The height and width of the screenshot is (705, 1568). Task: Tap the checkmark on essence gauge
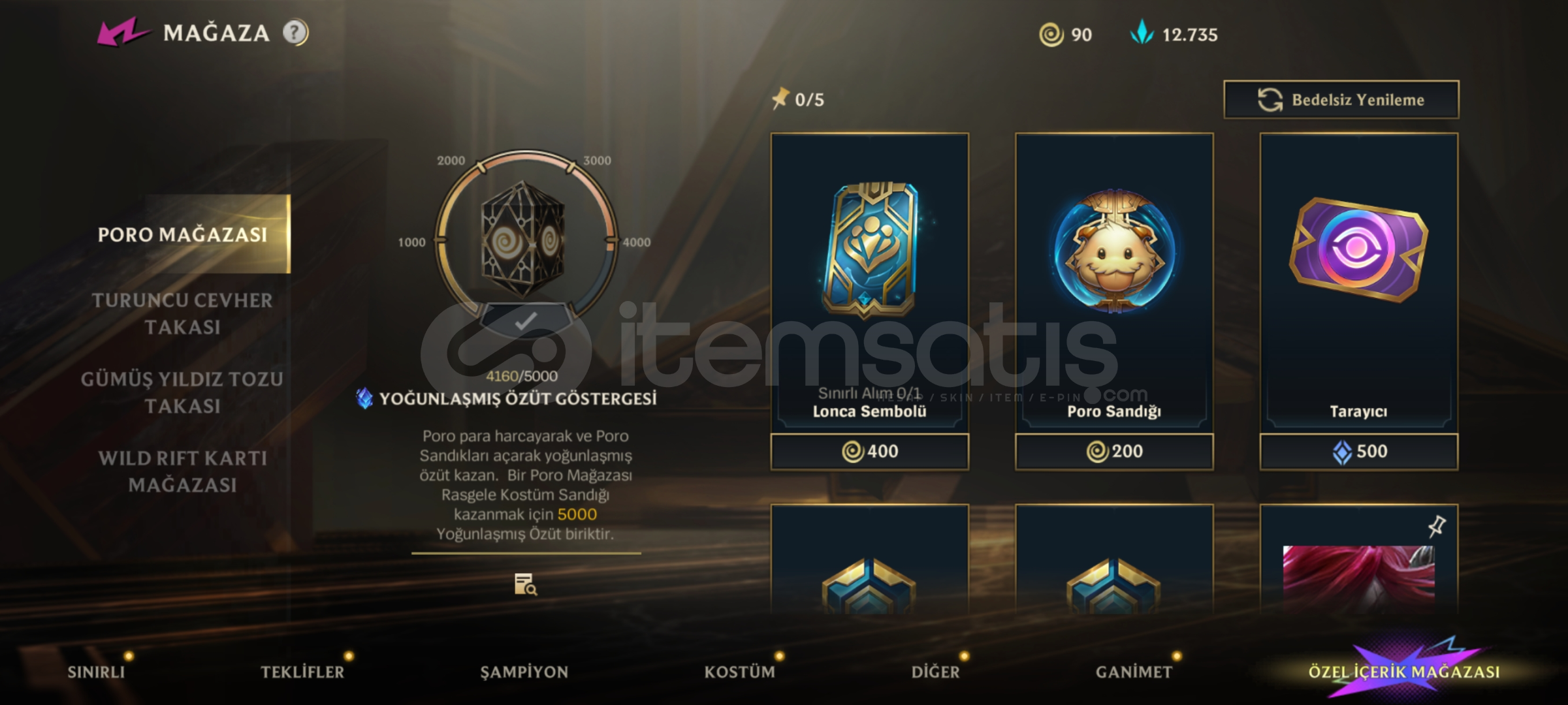click(x=526, y=321)
